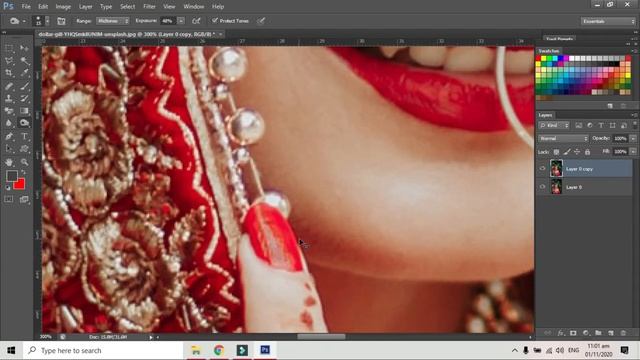The width and height of the screenshot is (640, 360).
Task: Open the Opacity slider dropdown arrow
Action: pos(633,139)
